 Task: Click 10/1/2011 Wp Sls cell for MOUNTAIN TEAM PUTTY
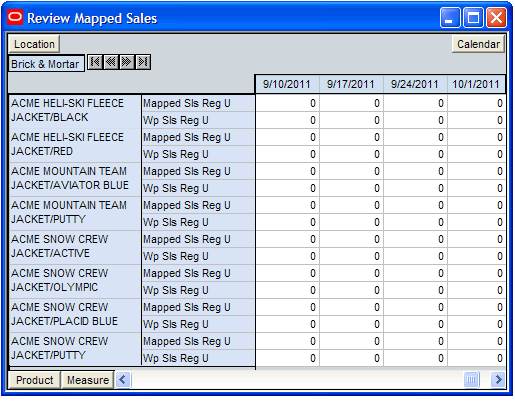pos(477,222)
